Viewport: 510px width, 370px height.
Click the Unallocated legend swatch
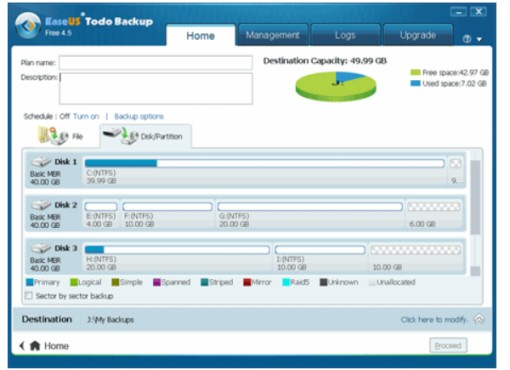372,282
